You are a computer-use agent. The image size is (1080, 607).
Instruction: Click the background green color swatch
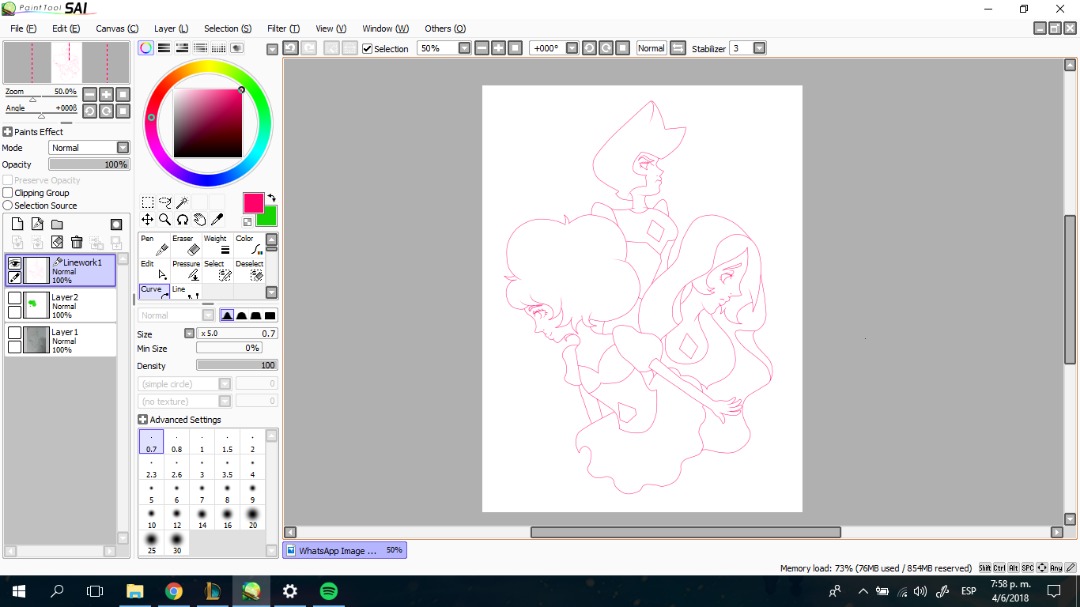(267, 216)
